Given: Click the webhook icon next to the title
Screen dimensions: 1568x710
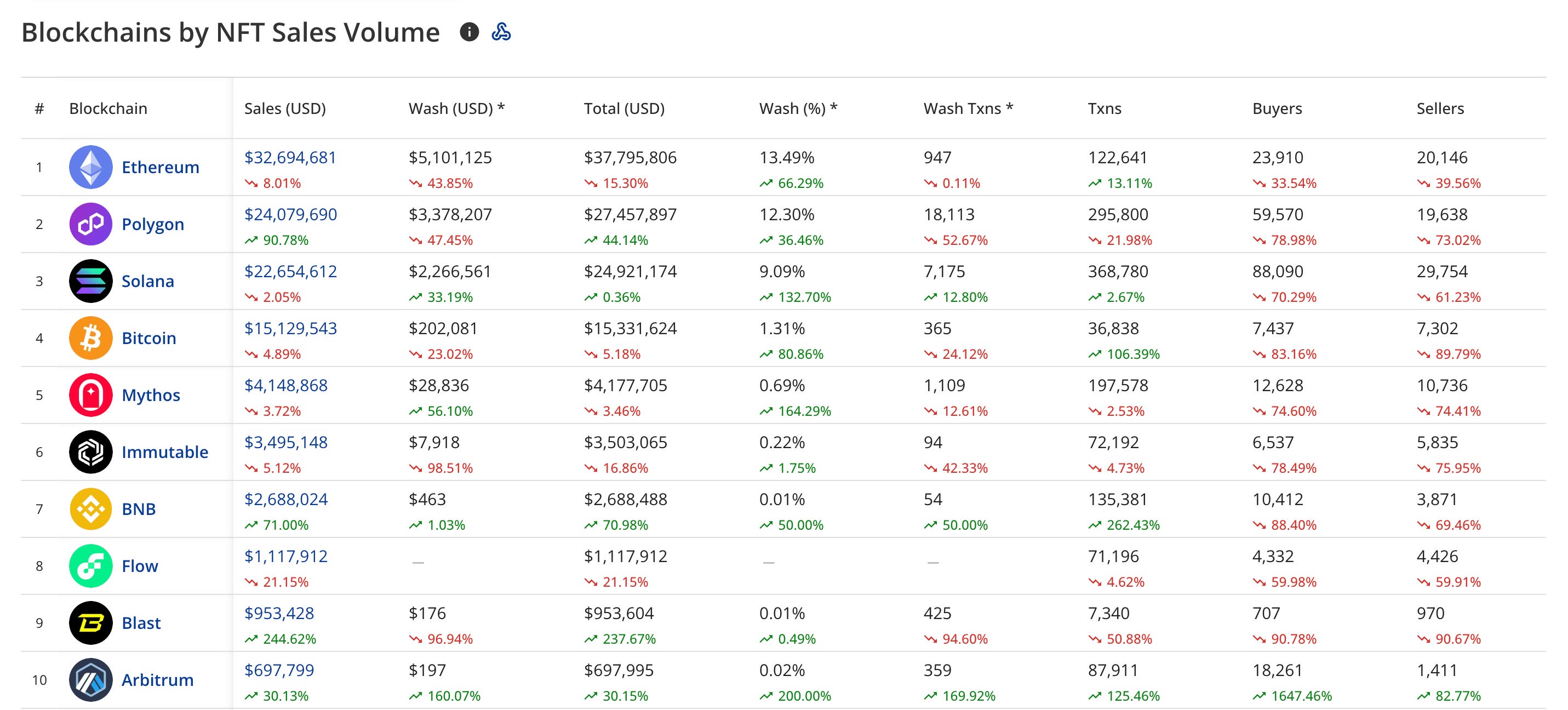Looking at the screenshot, I should tap(501, 32).
